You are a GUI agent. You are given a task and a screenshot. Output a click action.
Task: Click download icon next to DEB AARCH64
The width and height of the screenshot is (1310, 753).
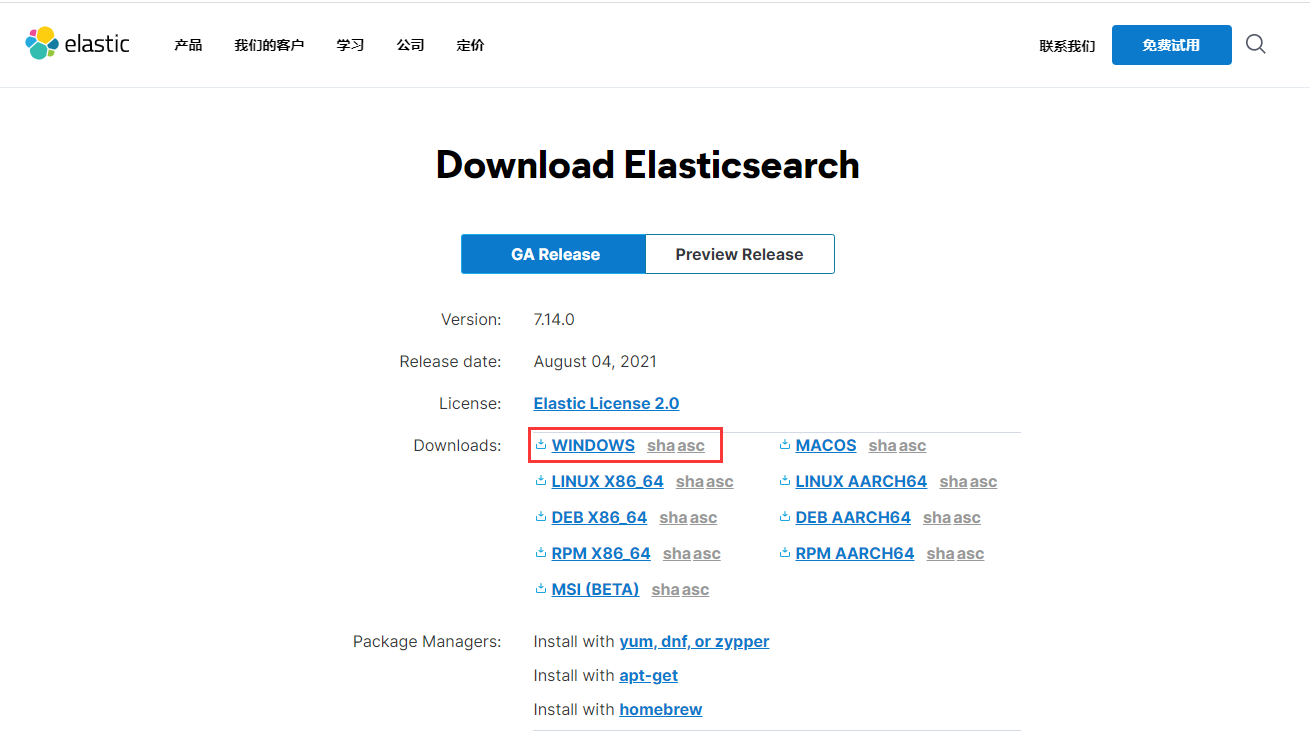tap(785, 517)
